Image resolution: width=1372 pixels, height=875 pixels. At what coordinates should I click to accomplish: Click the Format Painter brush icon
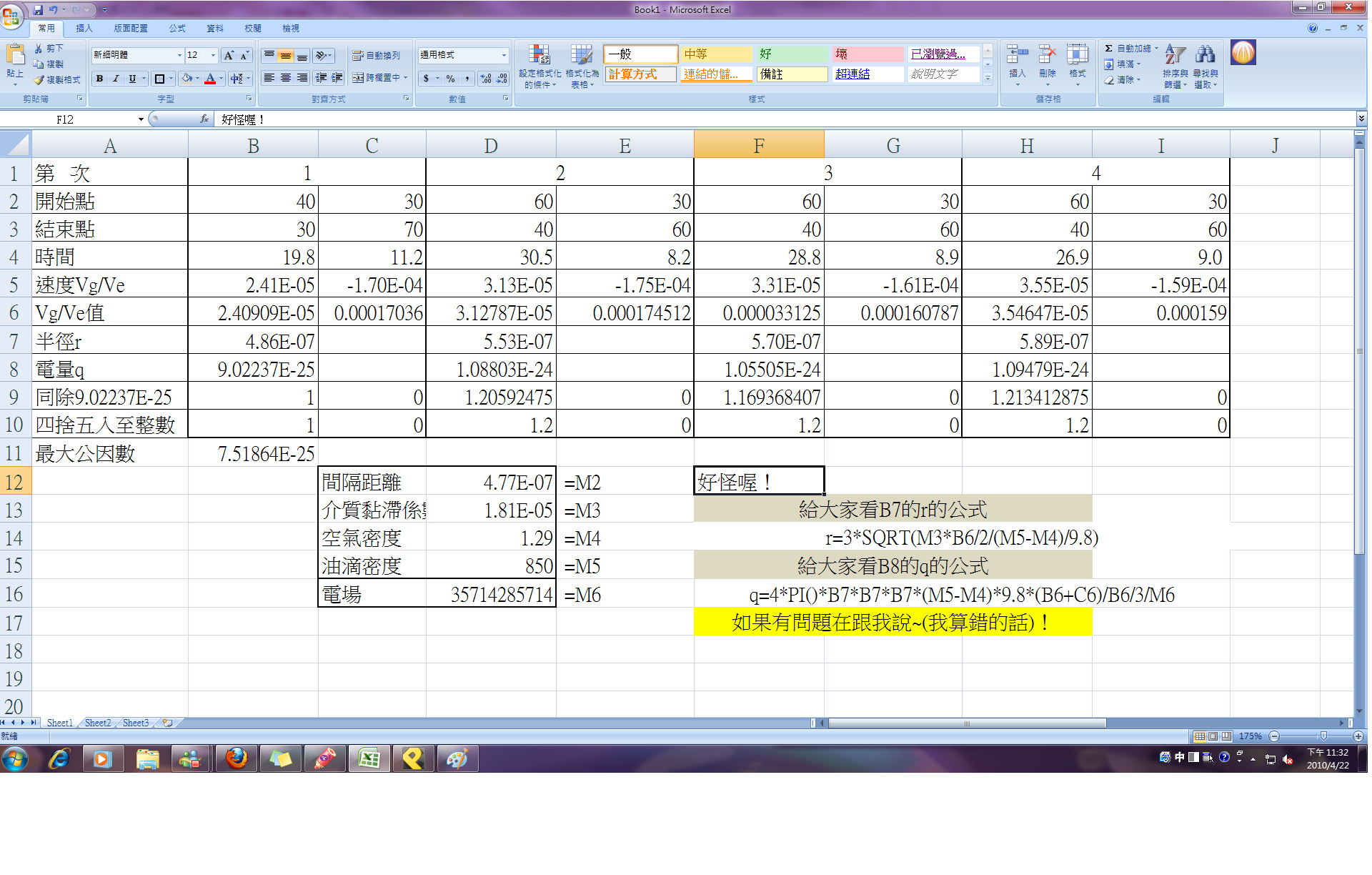tap(40, 80)
